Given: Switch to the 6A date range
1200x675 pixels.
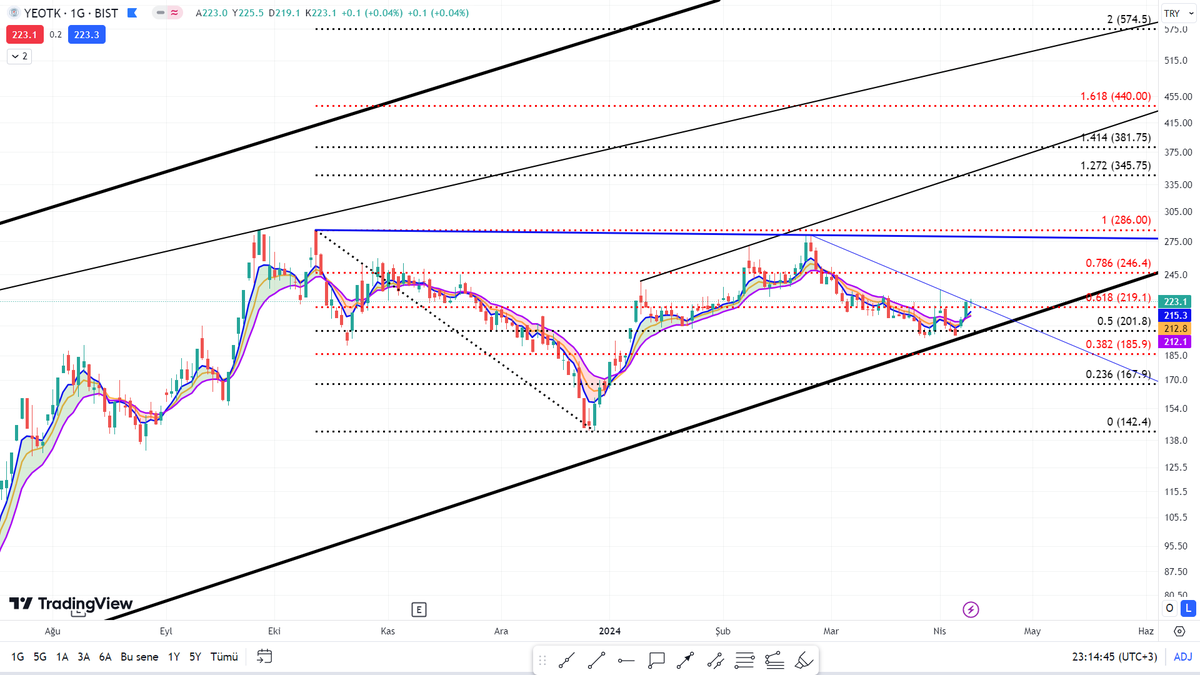Looking at the screenshot, I should coord(105,657).
